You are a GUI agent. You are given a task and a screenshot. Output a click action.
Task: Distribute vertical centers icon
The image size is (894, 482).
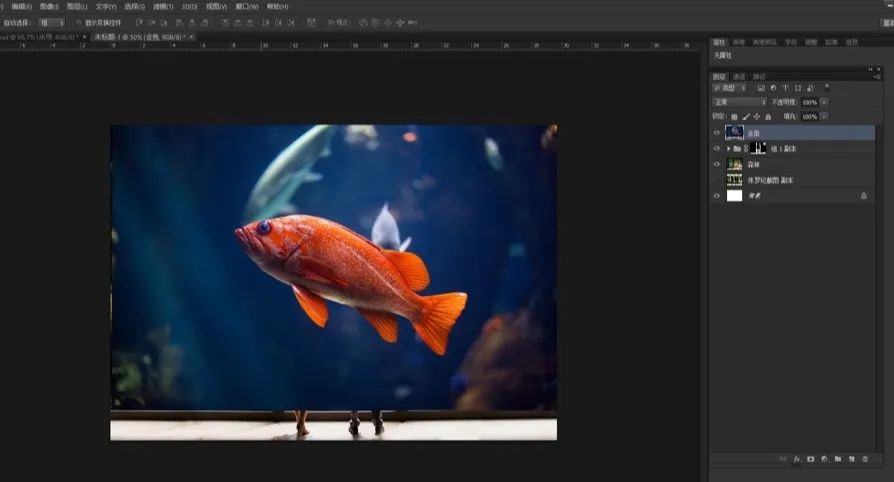(x=237, y=22)
